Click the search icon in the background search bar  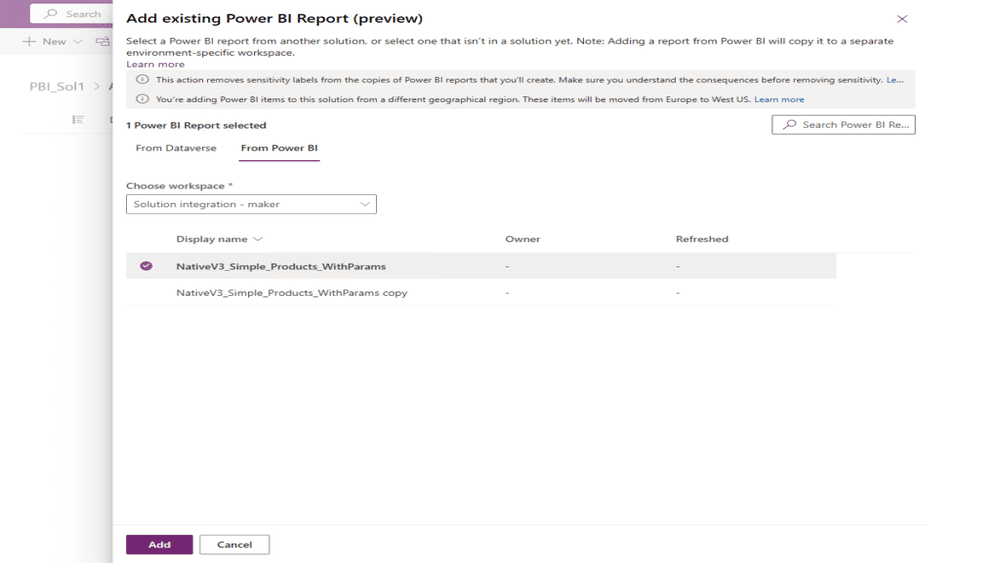point(50,13)
